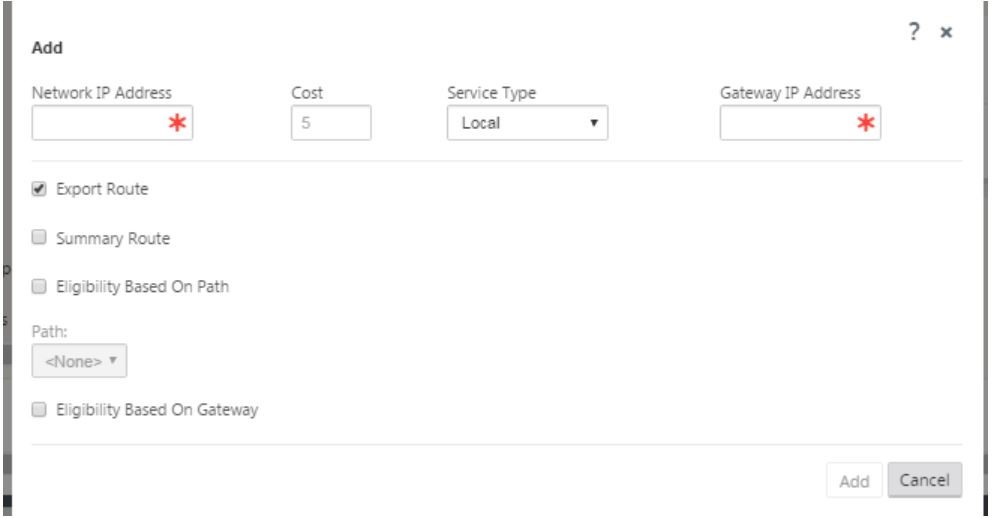Click the Service Type field label
The height and width of the screenshot is (518, 992).
coord(492,93)
